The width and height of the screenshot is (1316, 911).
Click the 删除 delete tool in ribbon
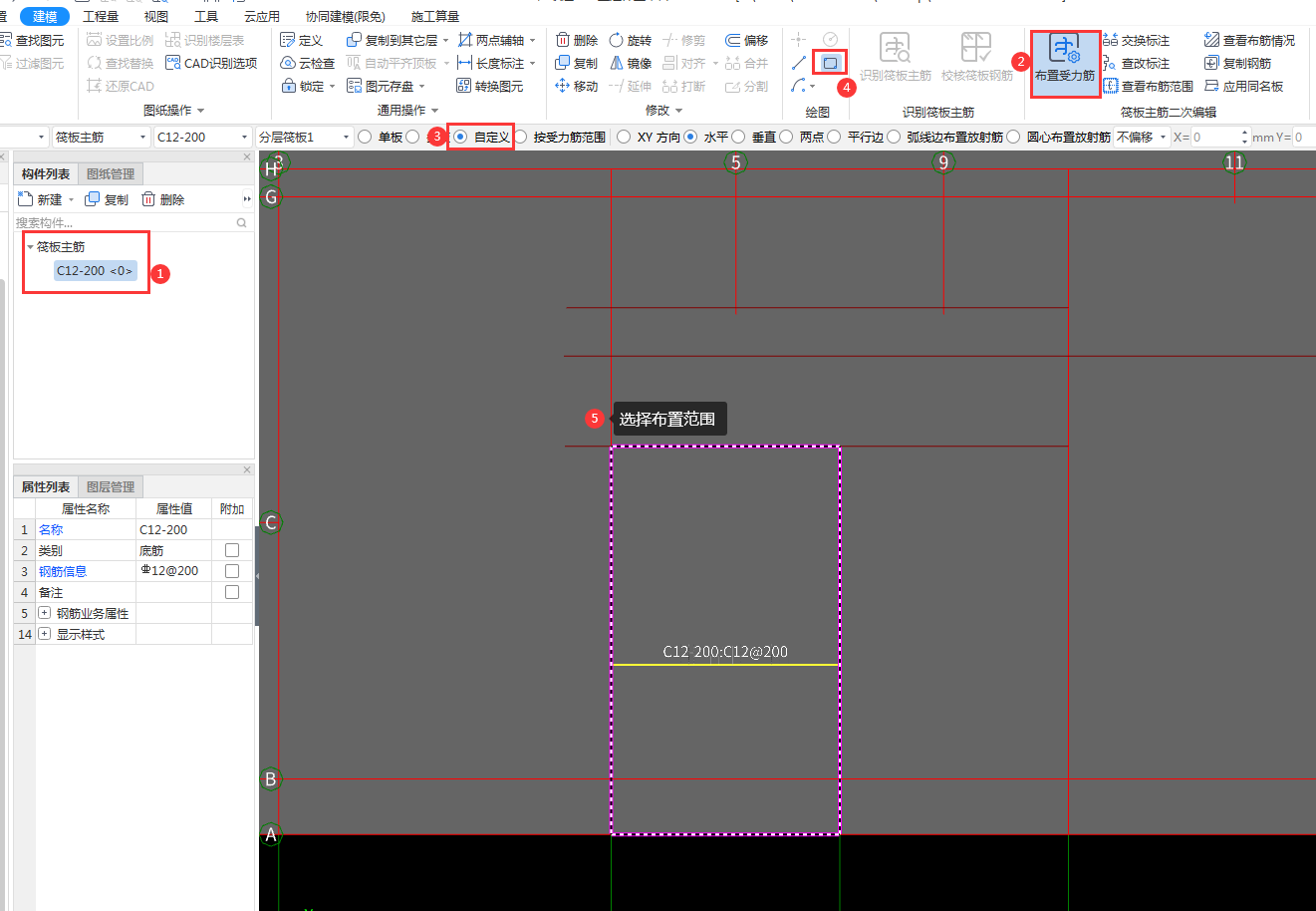tap(577, 40)
